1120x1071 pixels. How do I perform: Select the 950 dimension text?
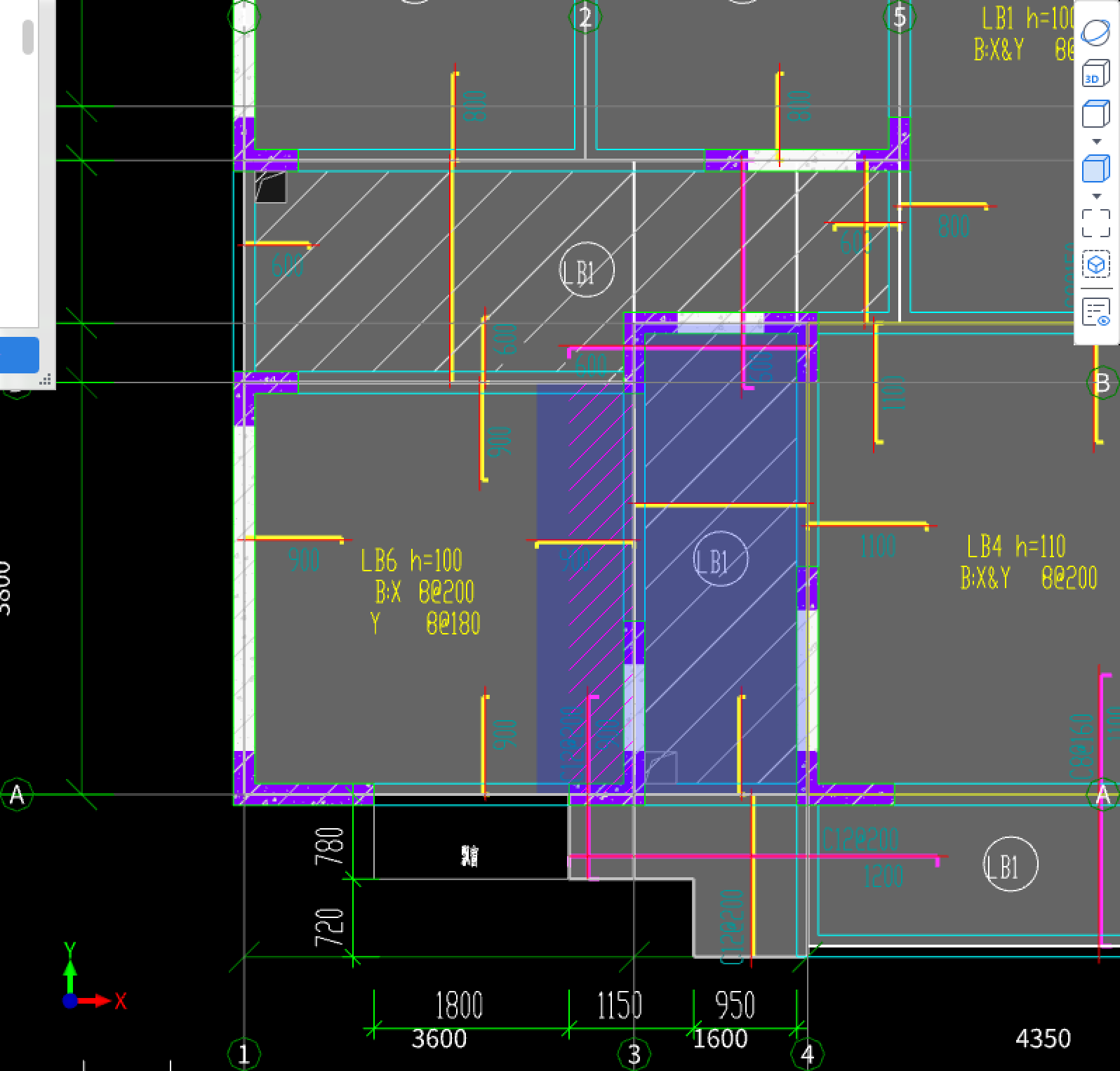(735, 1006)
